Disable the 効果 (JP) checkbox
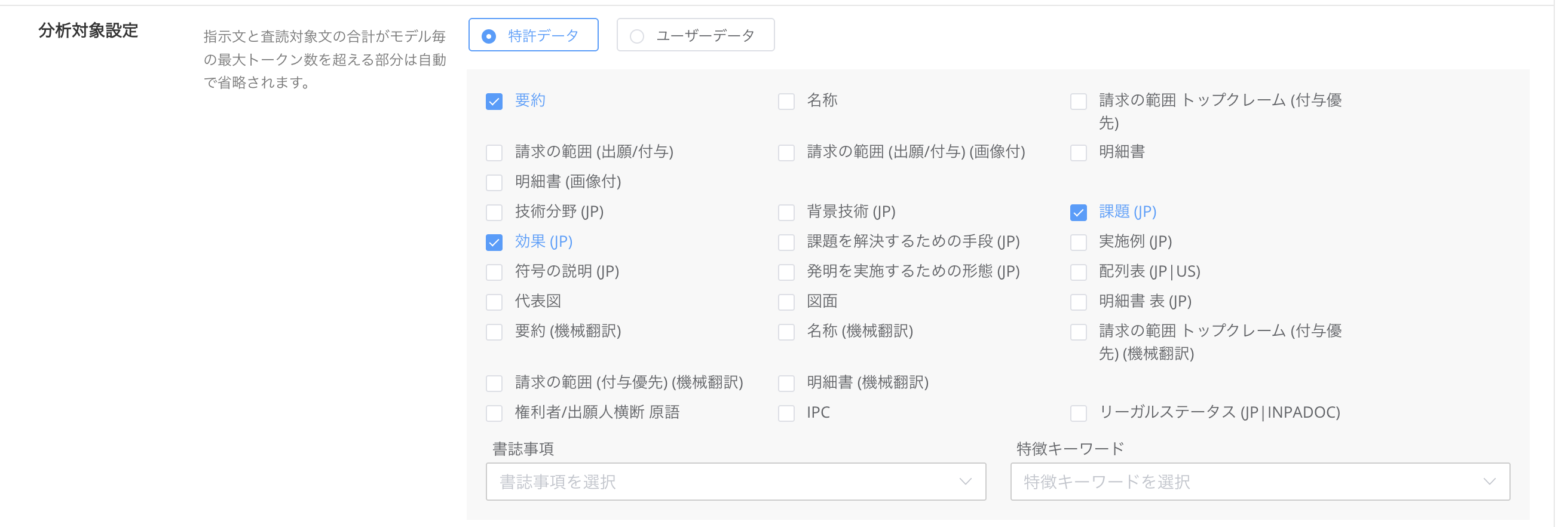The image size is (1568, 527). click(494, 242)
